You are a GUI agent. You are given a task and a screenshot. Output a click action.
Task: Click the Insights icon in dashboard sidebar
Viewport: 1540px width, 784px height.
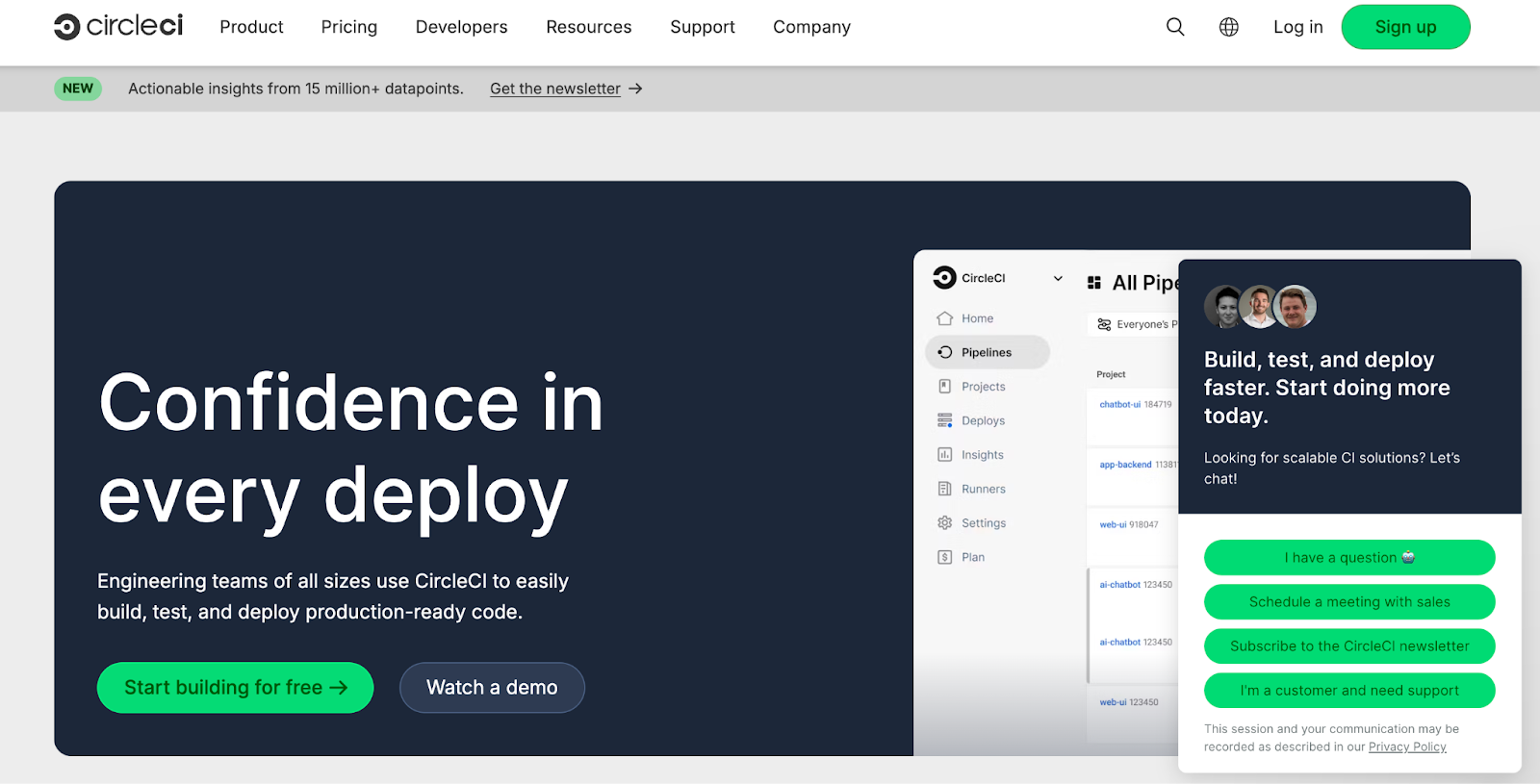pos(945,454)
